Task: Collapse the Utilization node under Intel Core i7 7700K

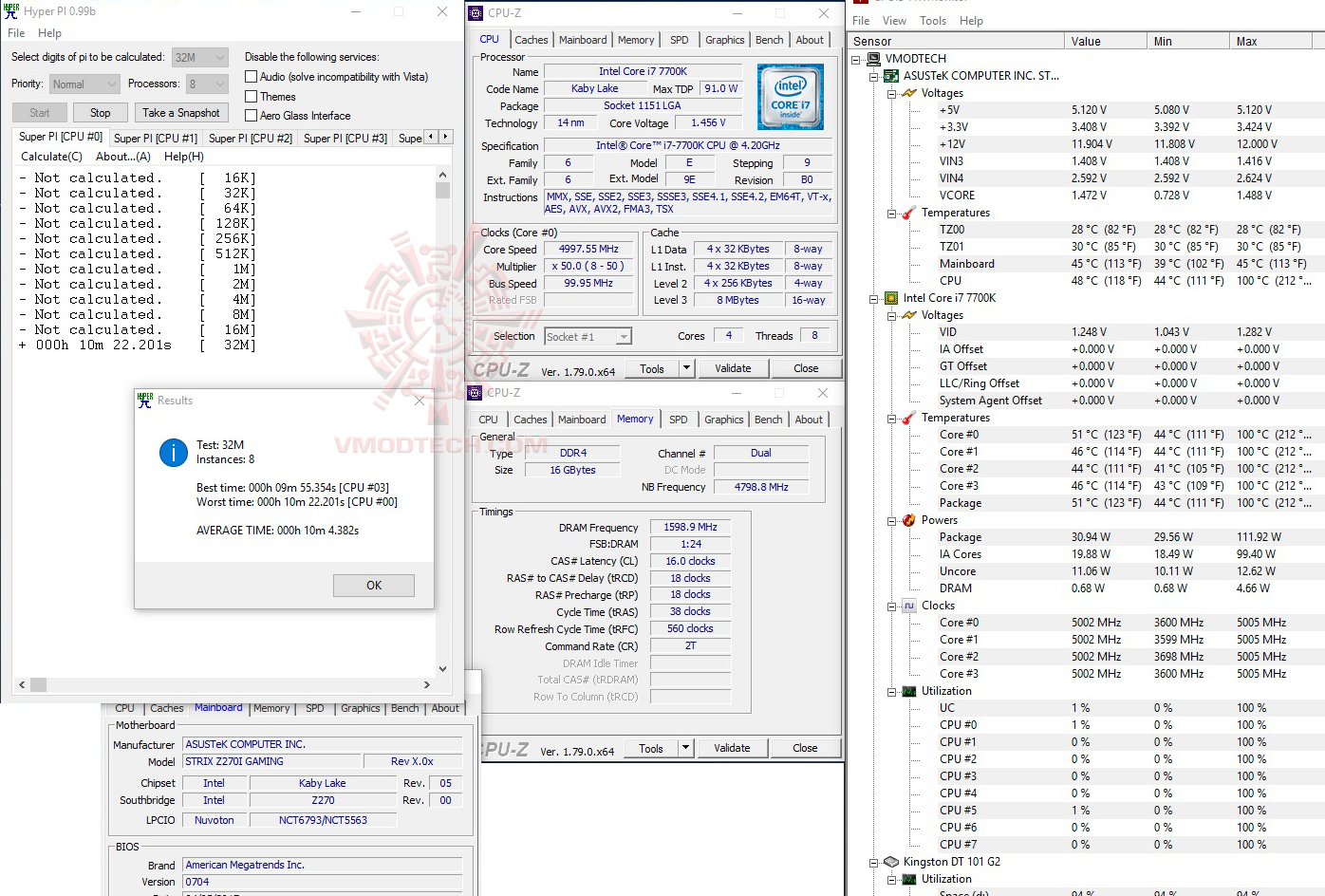Action: tap(891, 691)
